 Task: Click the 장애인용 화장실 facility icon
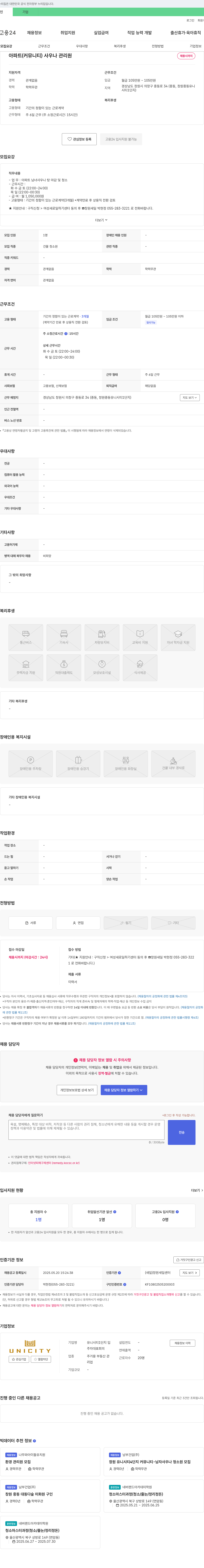[x=125, y=763]
